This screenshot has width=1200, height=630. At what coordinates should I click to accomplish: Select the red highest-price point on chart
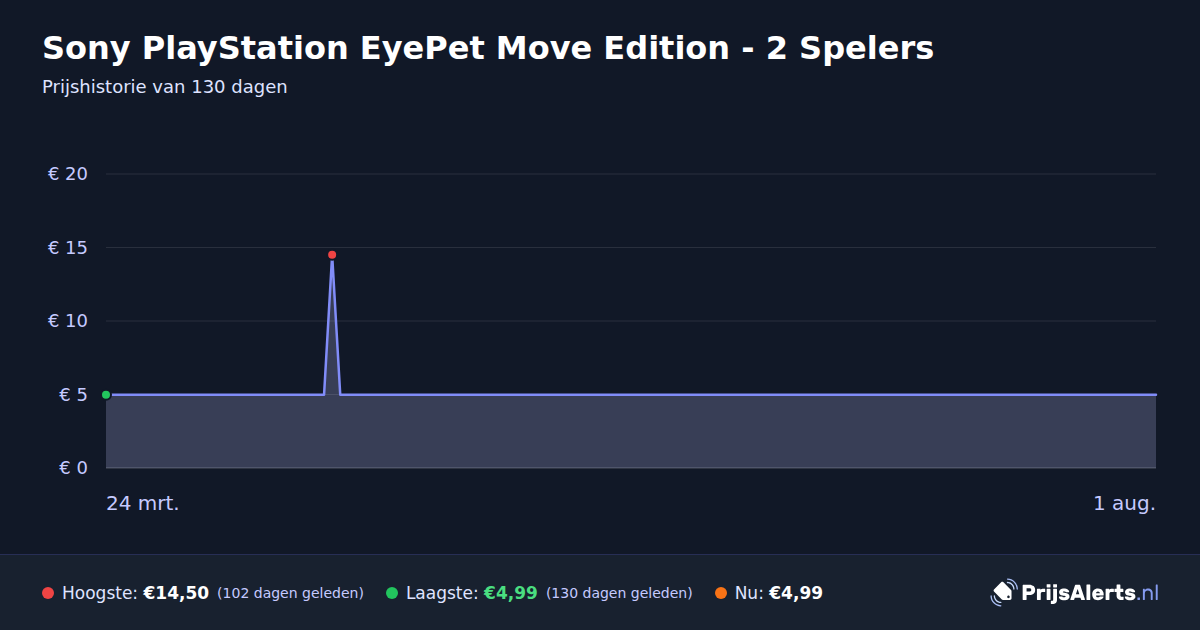[332, 255]
